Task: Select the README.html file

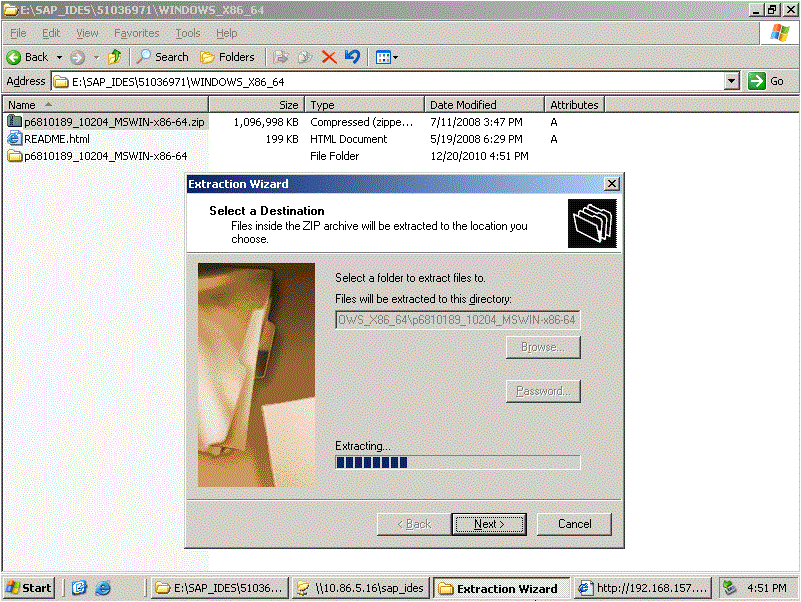Action: click(56, 139)
